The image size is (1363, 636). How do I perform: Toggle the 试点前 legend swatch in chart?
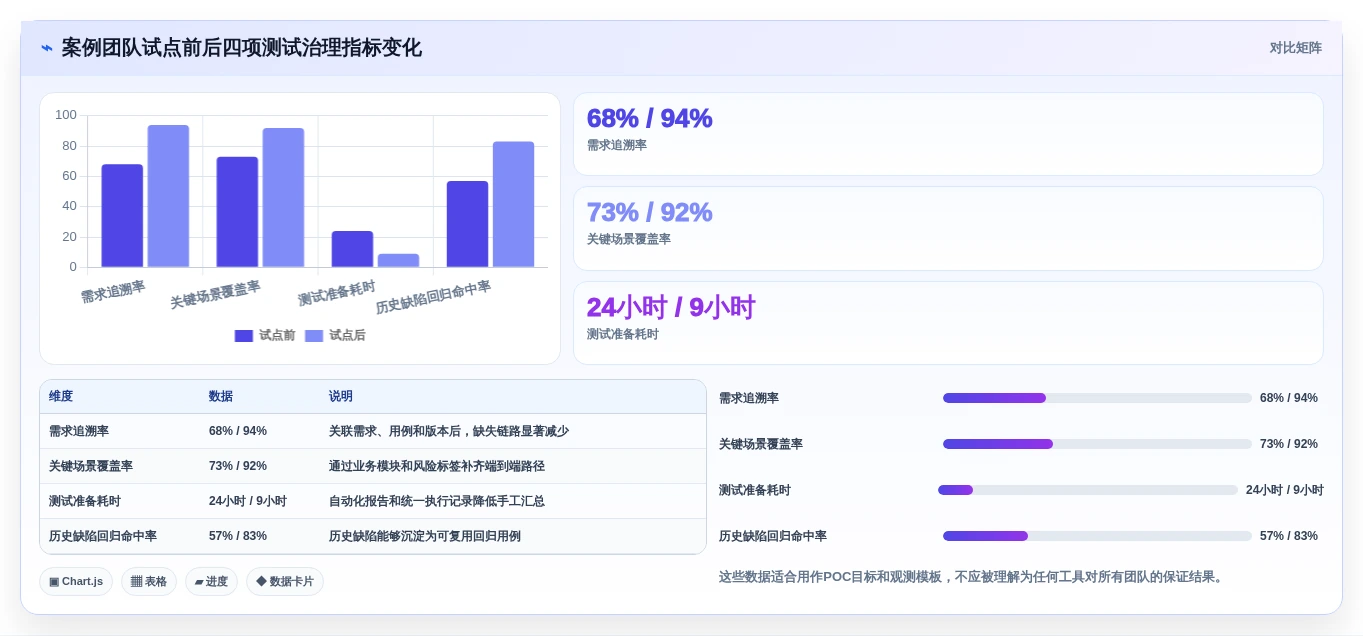coord(244,336)
